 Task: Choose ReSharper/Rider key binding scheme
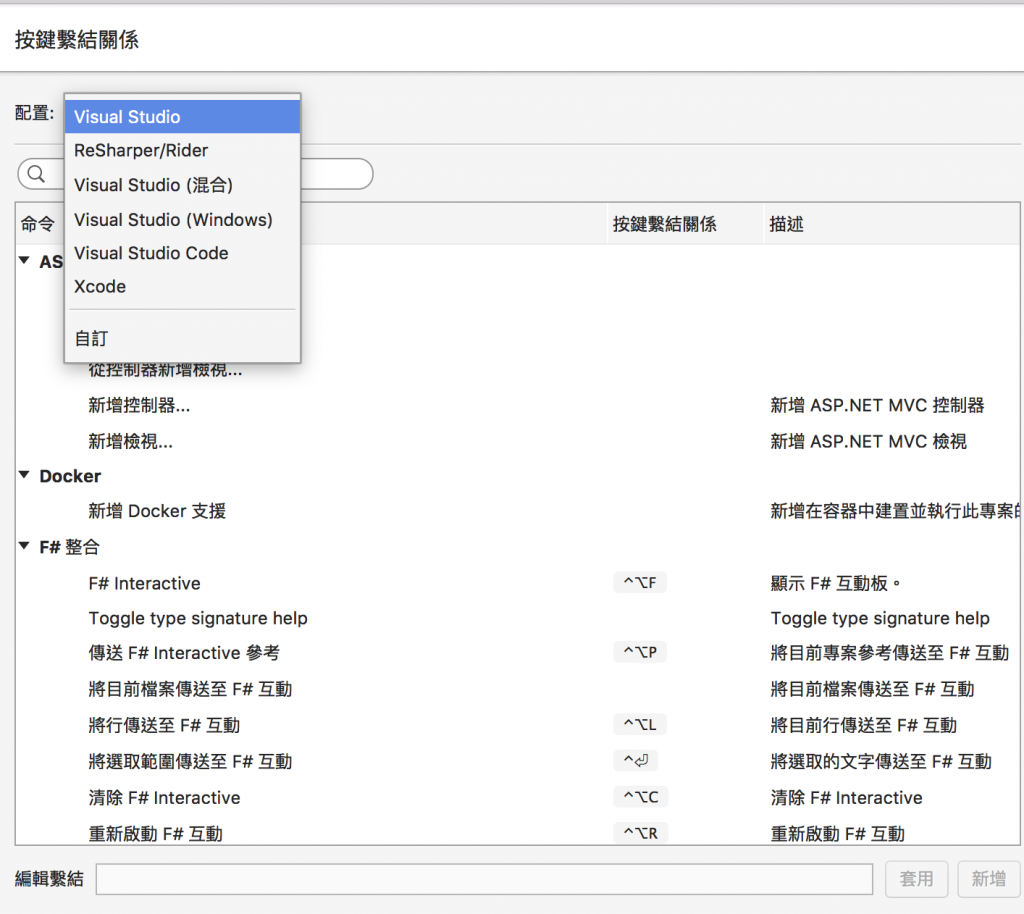click(182, 151)
